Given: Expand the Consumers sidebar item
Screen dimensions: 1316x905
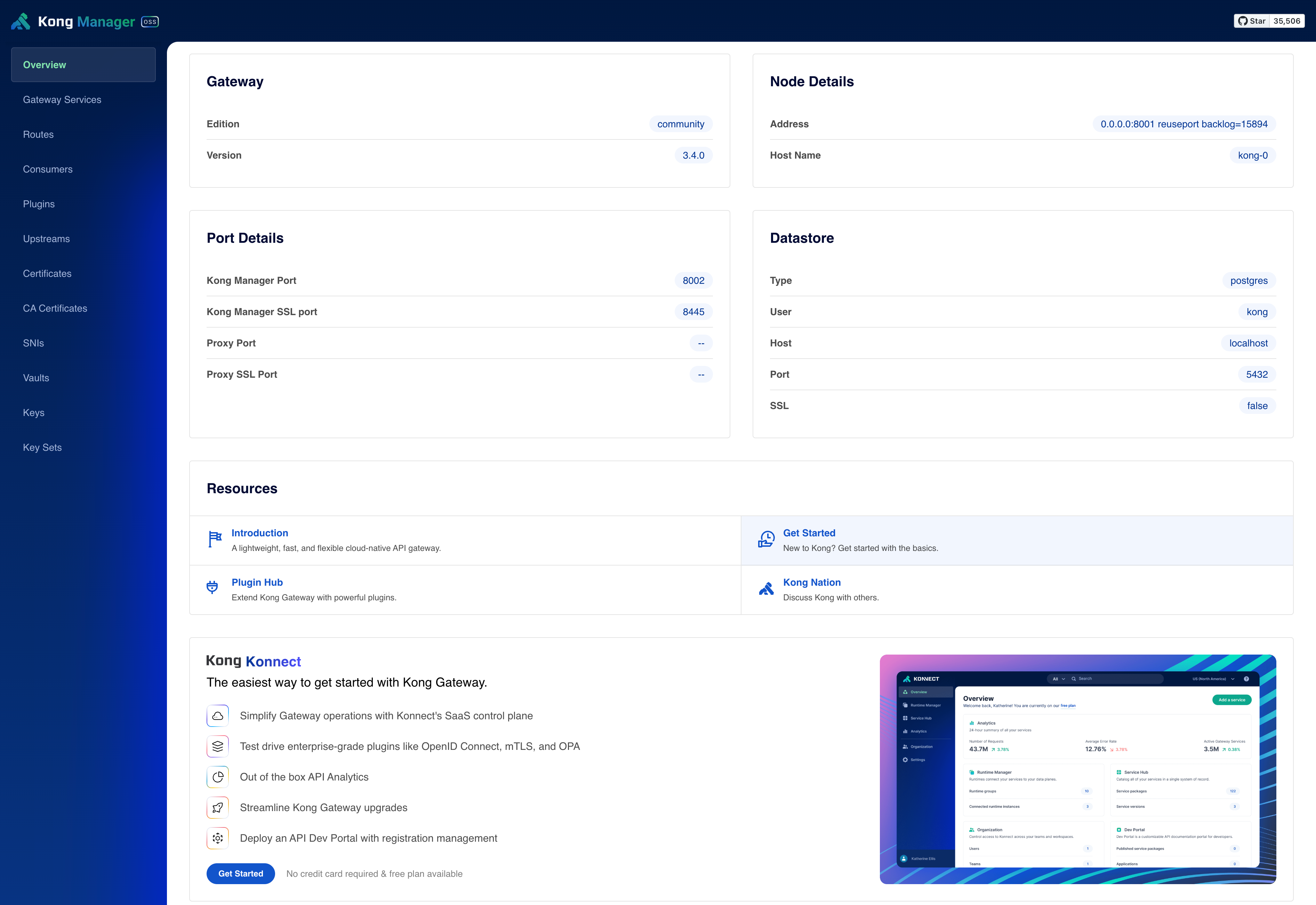Looking at the screenshot, I should coord(47,169).
